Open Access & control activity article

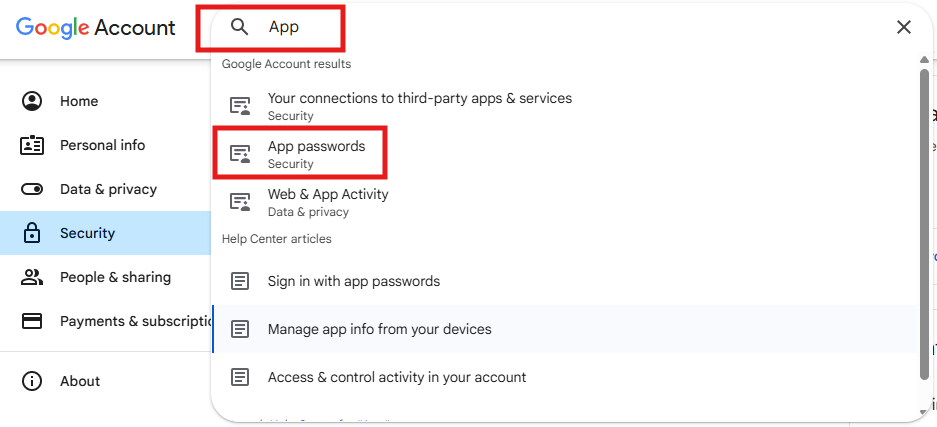[397, 377]
